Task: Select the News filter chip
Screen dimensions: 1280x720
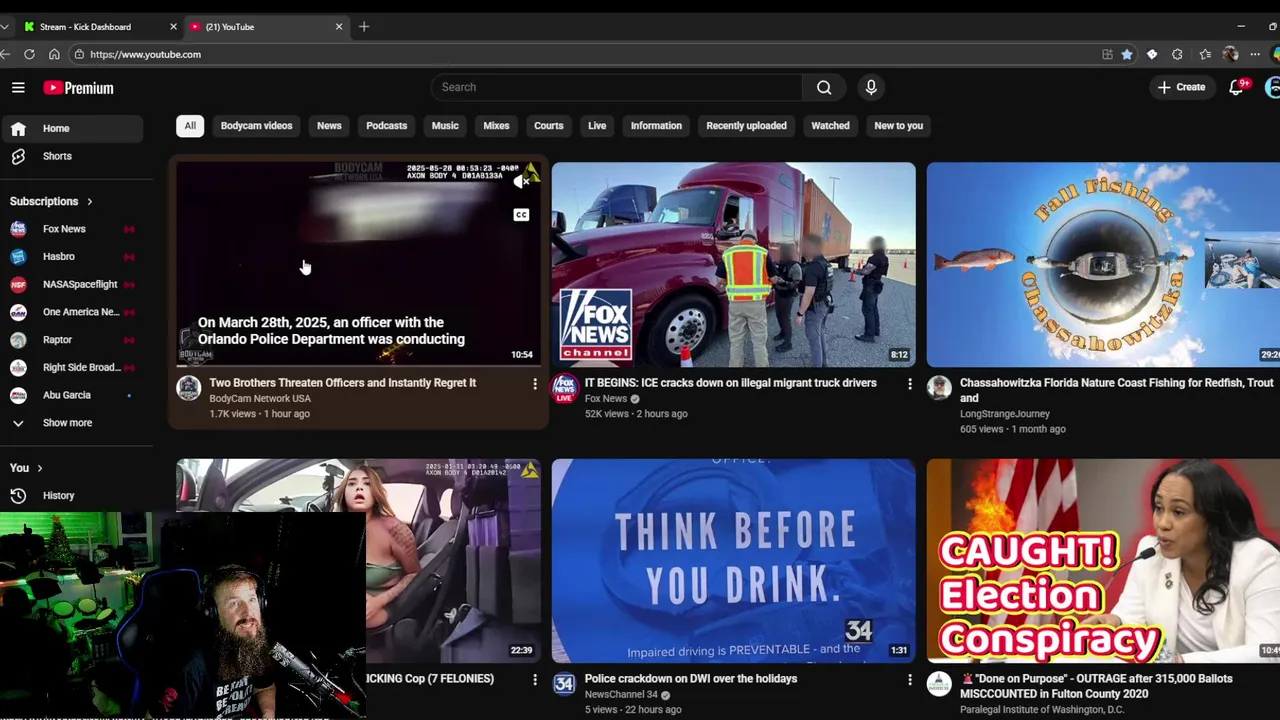Action: point(329,126)
